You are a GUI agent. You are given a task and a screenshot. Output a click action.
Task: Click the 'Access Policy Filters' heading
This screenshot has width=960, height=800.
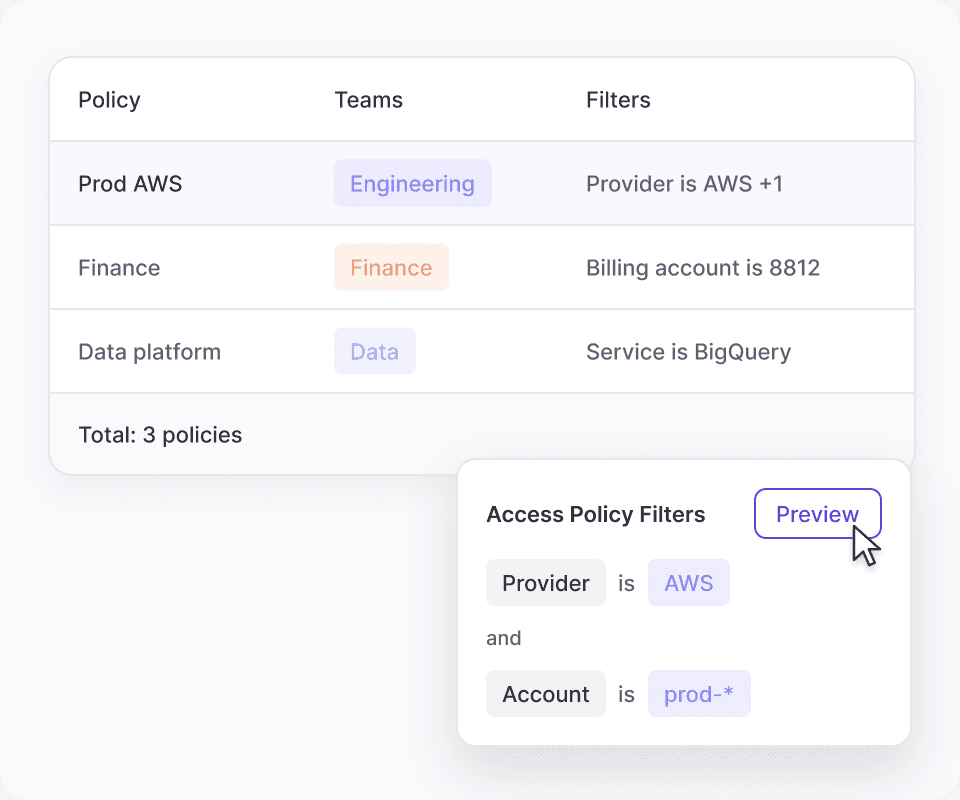(596, 514)
